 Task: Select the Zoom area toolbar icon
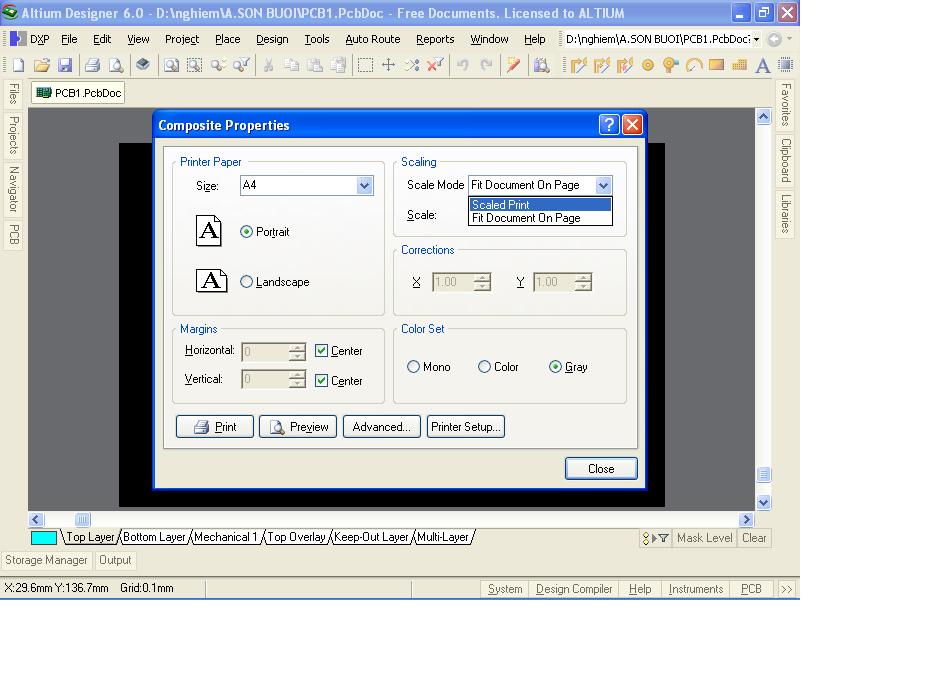pyautogui.click(x=194, y=65)
